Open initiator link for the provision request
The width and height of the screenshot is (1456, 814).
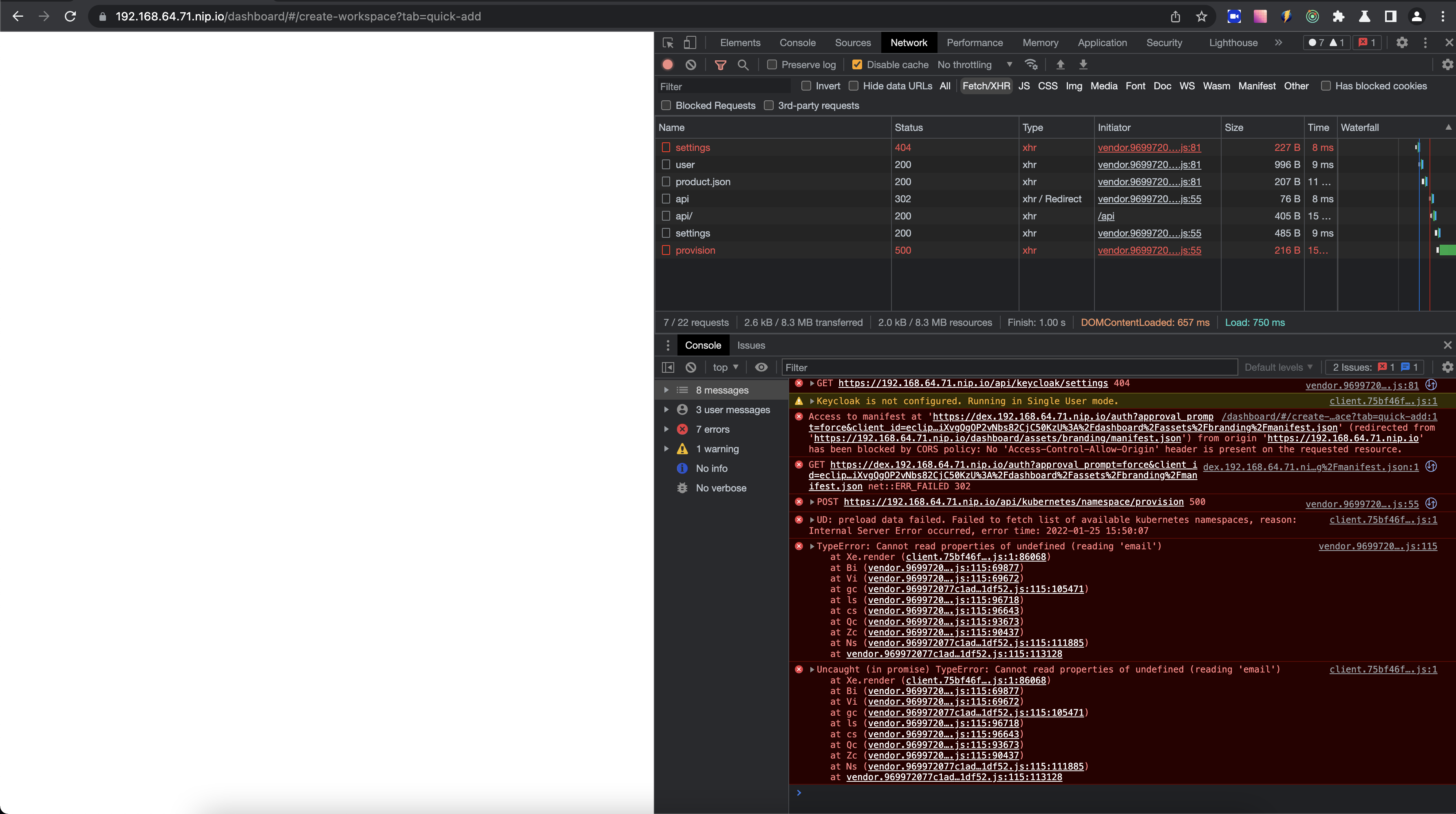pos(1149,250)
